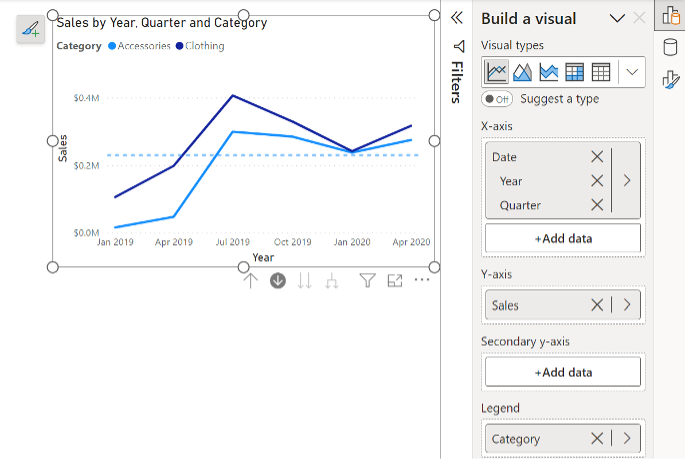Toggle Suggest a type switch
Screen dimensions: 686x461
click(497, 98)
